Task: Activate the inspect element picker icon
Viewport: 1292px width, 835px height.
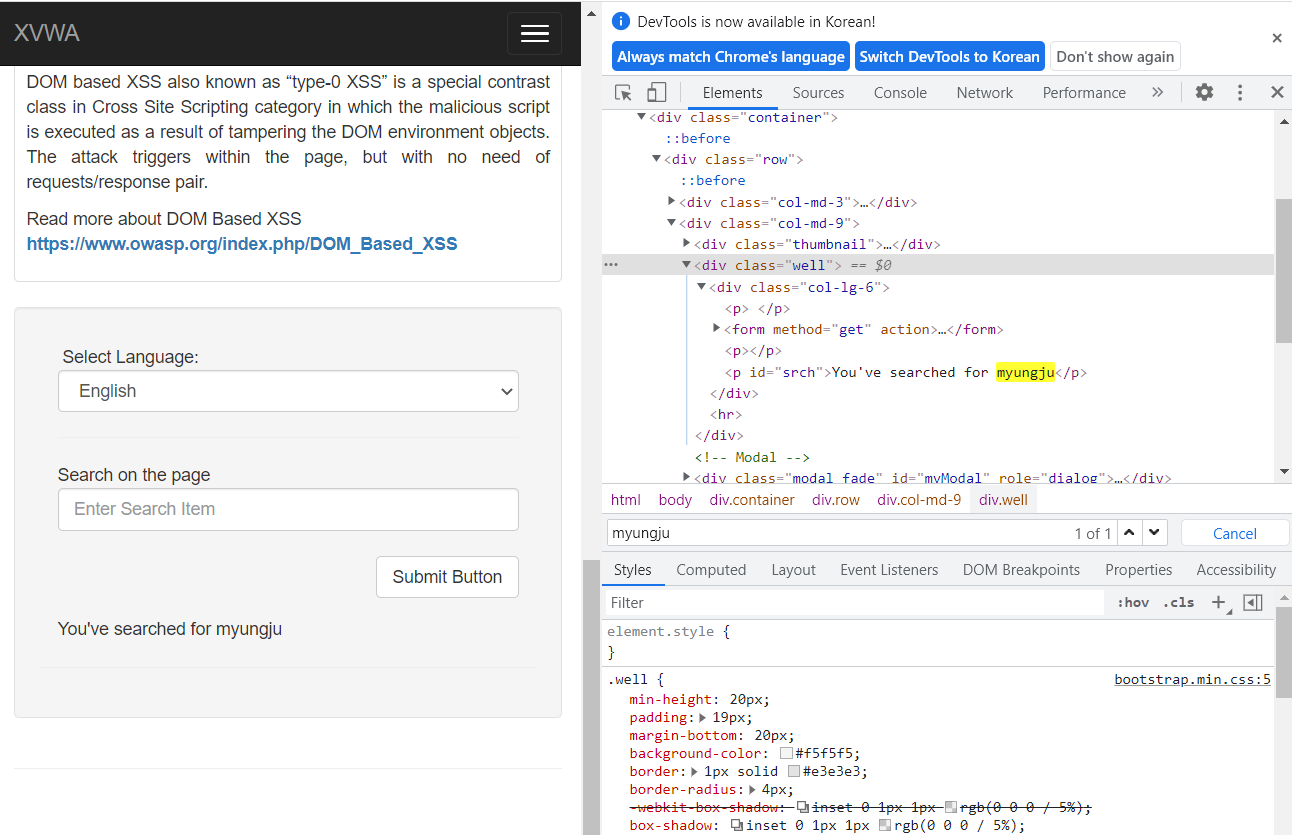Action: coord(623,92)
